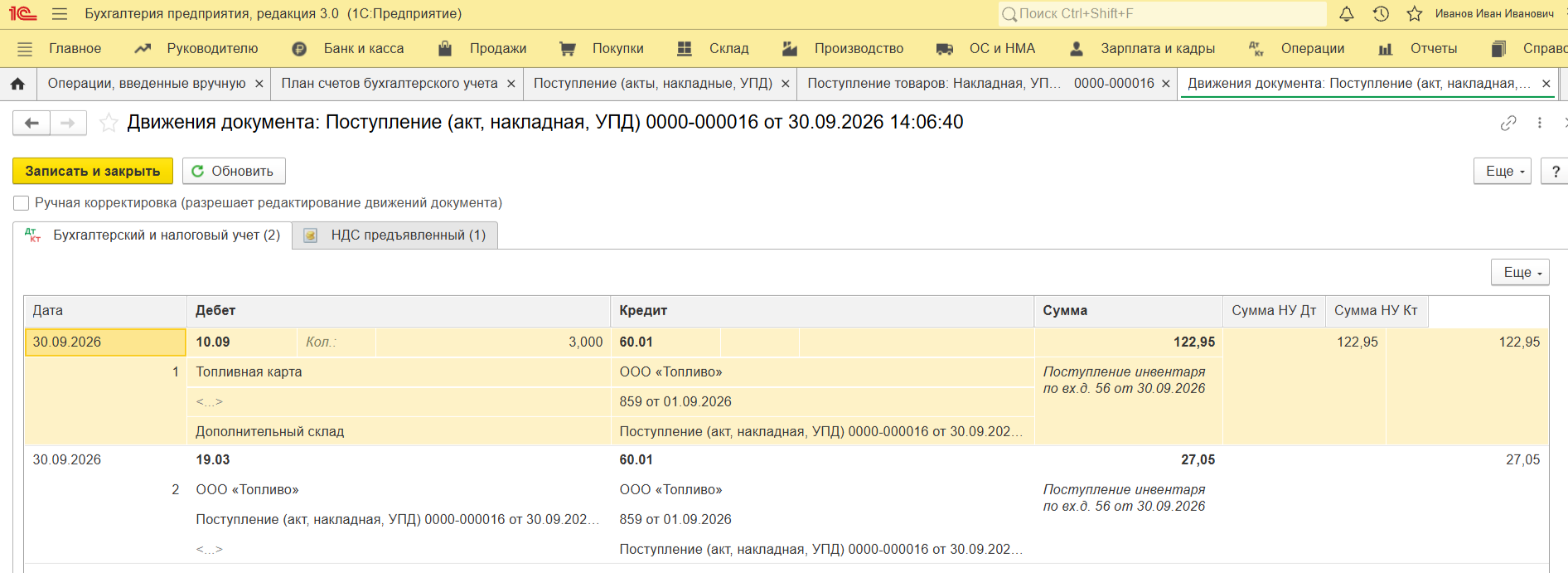
Task: Open the Склад section
Action: (713, 49)
